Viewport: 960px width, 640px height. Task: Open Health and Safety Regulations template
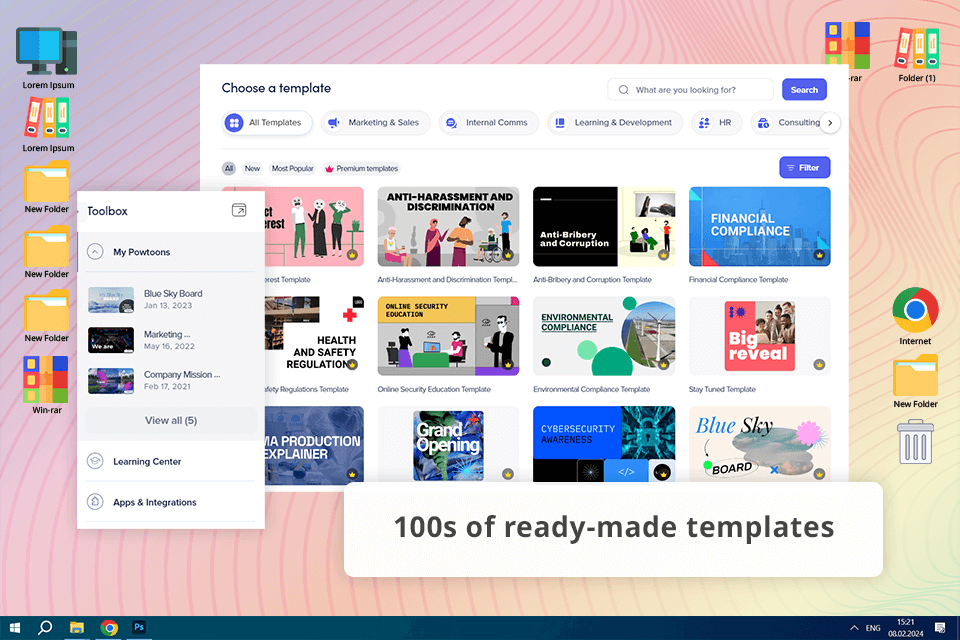pyautogui.click(x=314, y=336)
